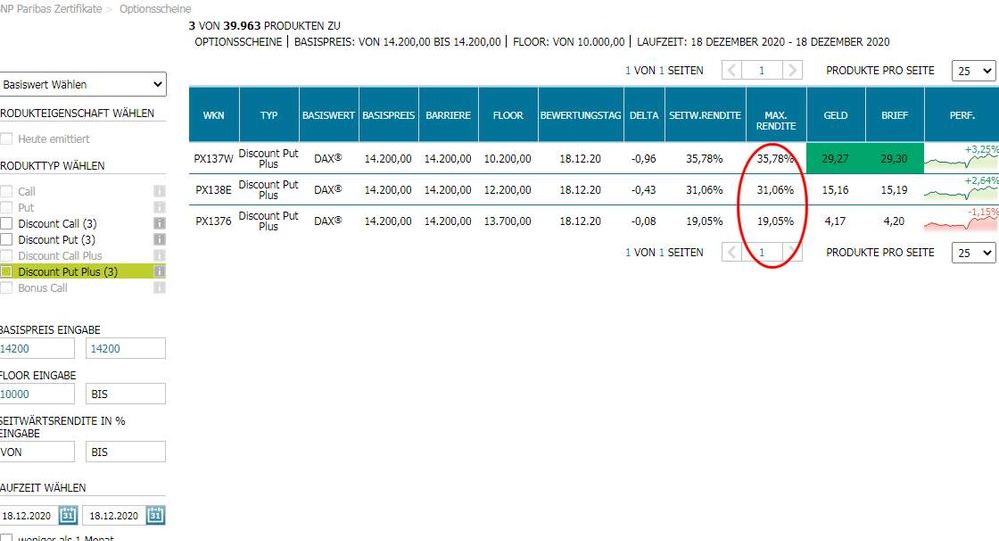The width and height of the screenshot is (999, 541).
Task: Click the green Geld price 29,27
Action: point(835,158)
